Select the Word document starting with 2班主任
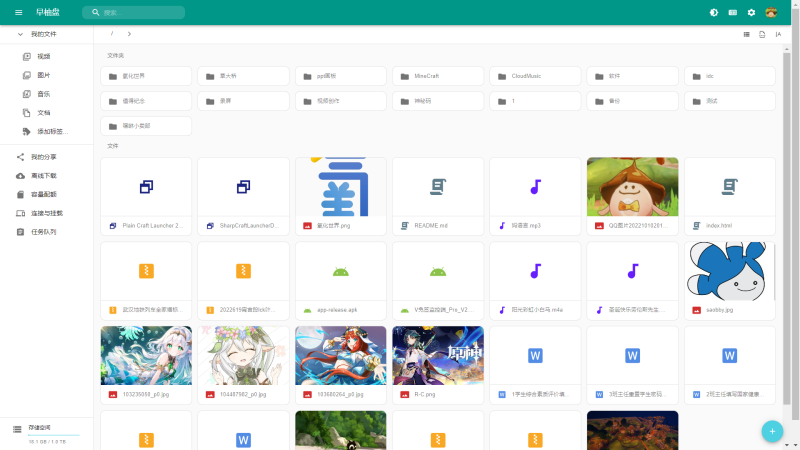800x450 pixels. (730, 365)
